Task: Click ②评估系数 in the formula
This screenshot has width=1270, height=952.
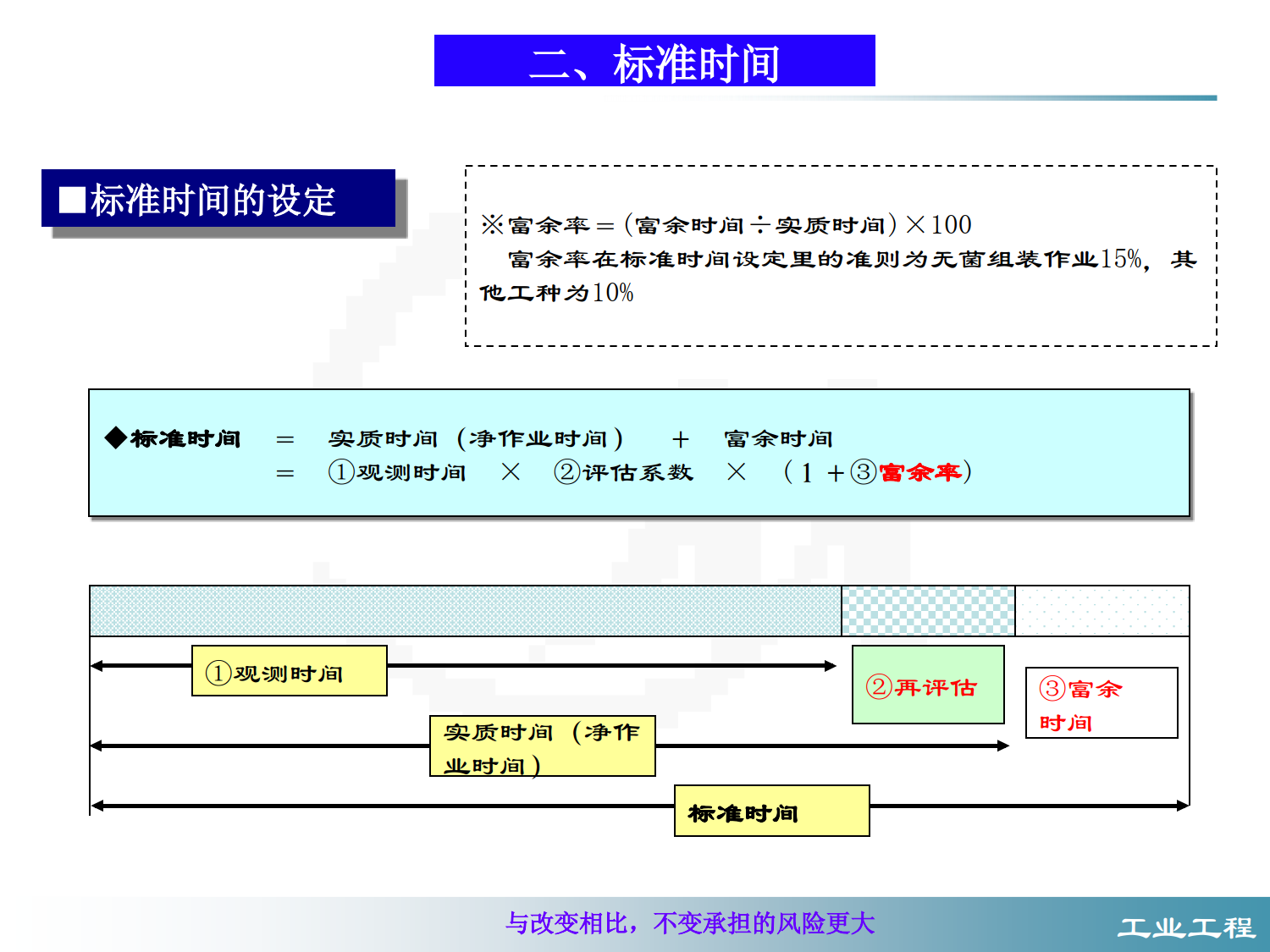Action: click(x=623, y=472)
